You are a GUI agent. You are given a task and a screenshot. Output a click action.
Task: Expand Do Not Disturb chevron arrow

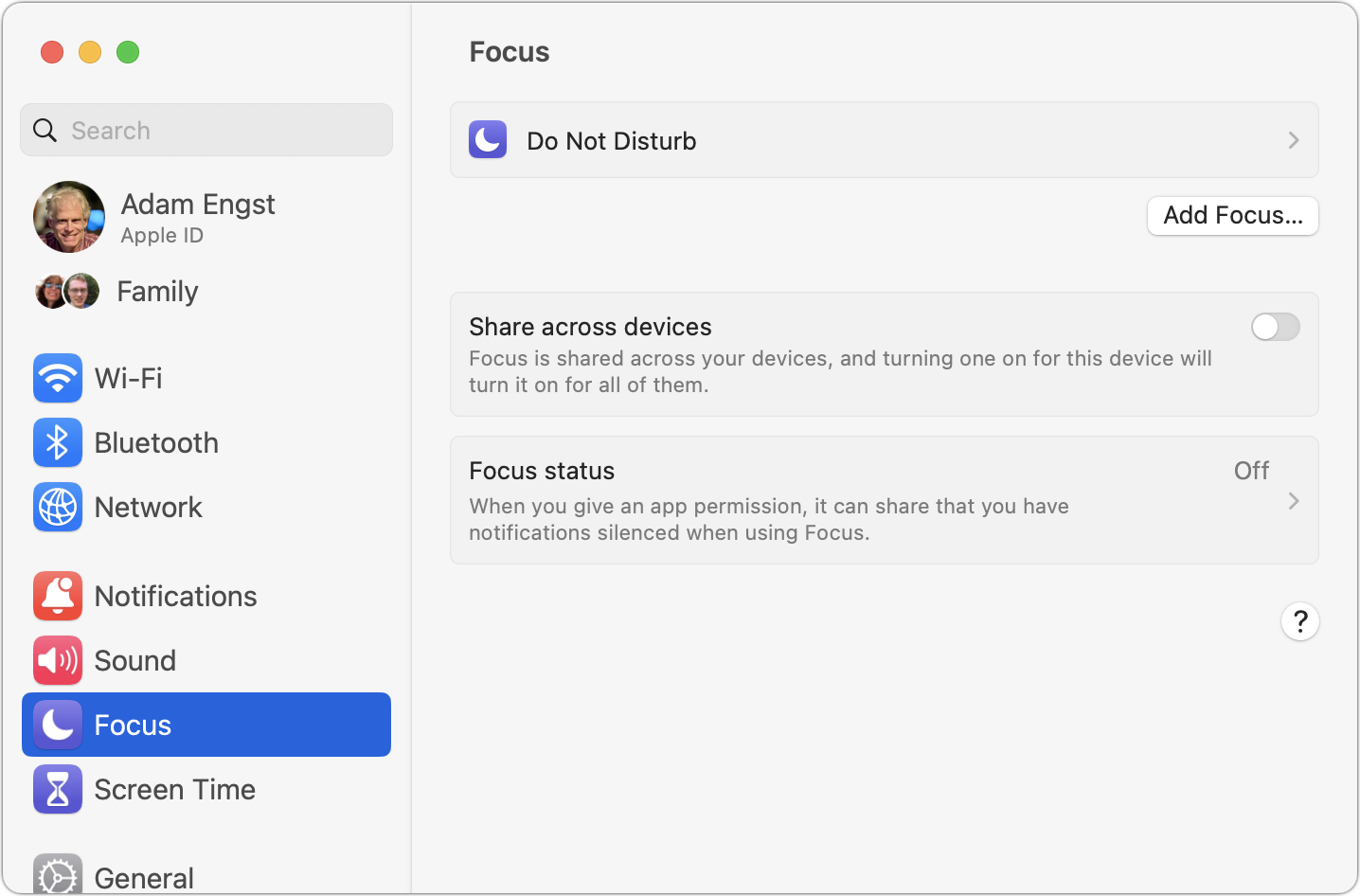pyautogui.click(x=1294, y=140)
